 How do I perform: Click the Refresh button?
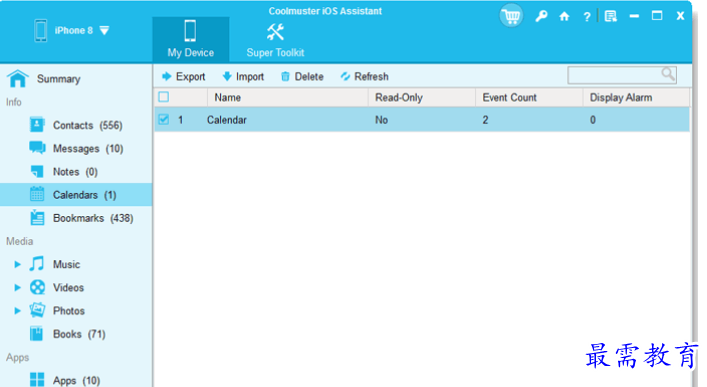[x=364, y=77]
